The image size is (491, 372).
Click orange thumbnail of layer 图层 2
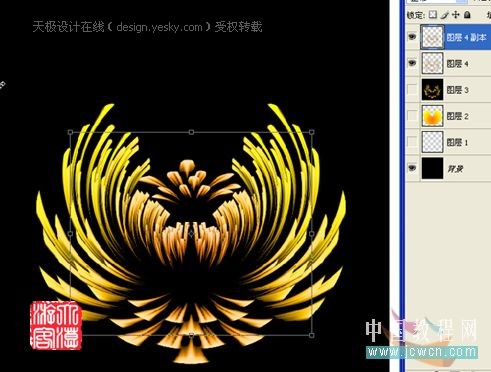point(432,116)
